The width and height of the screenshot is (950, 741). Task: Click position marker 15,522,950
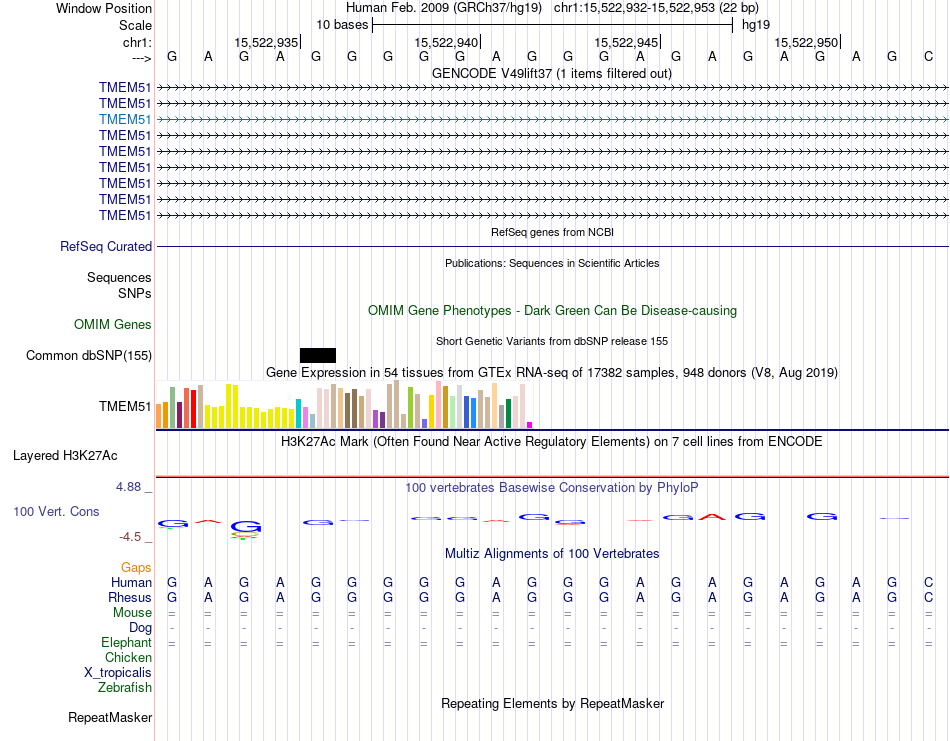[x=806, y=42]
